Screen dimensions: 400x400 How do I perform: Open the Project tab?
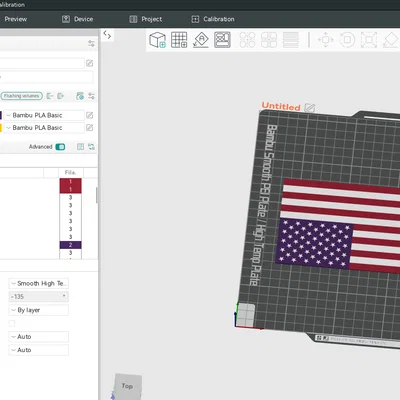146,19
